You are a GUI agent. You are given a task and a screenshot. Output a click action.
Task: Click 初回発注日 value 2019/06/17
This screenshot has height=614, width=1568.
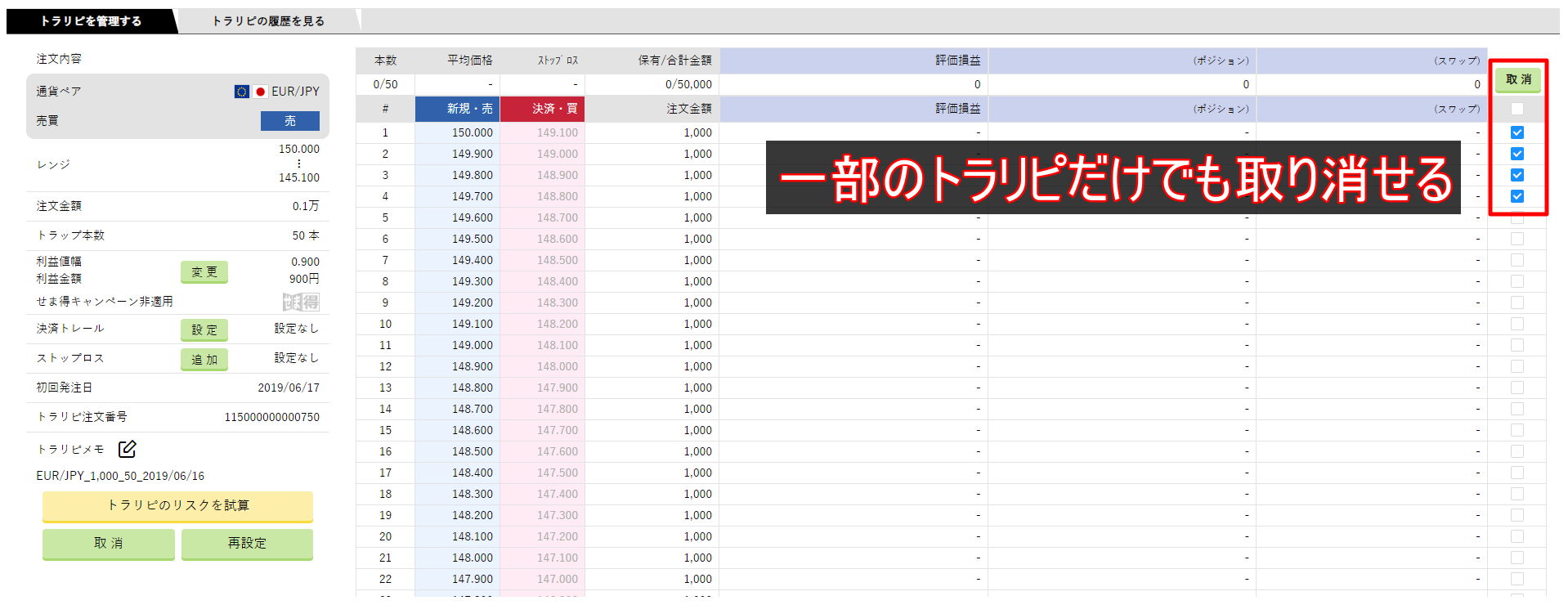tap(289, 388)
